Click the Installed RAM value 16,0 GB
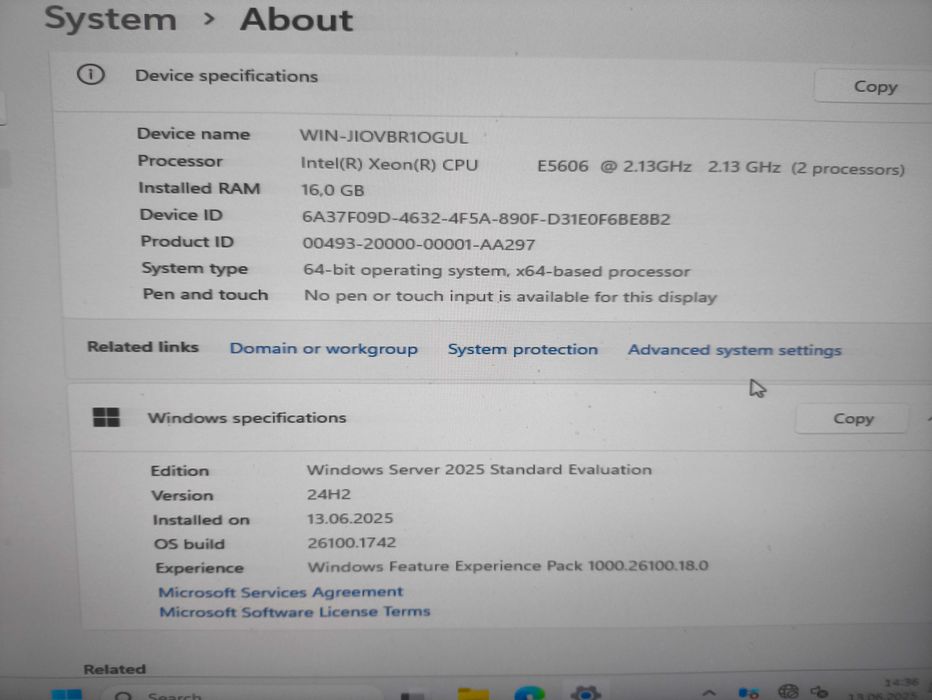The image size is (932, 700). (332, 190)
